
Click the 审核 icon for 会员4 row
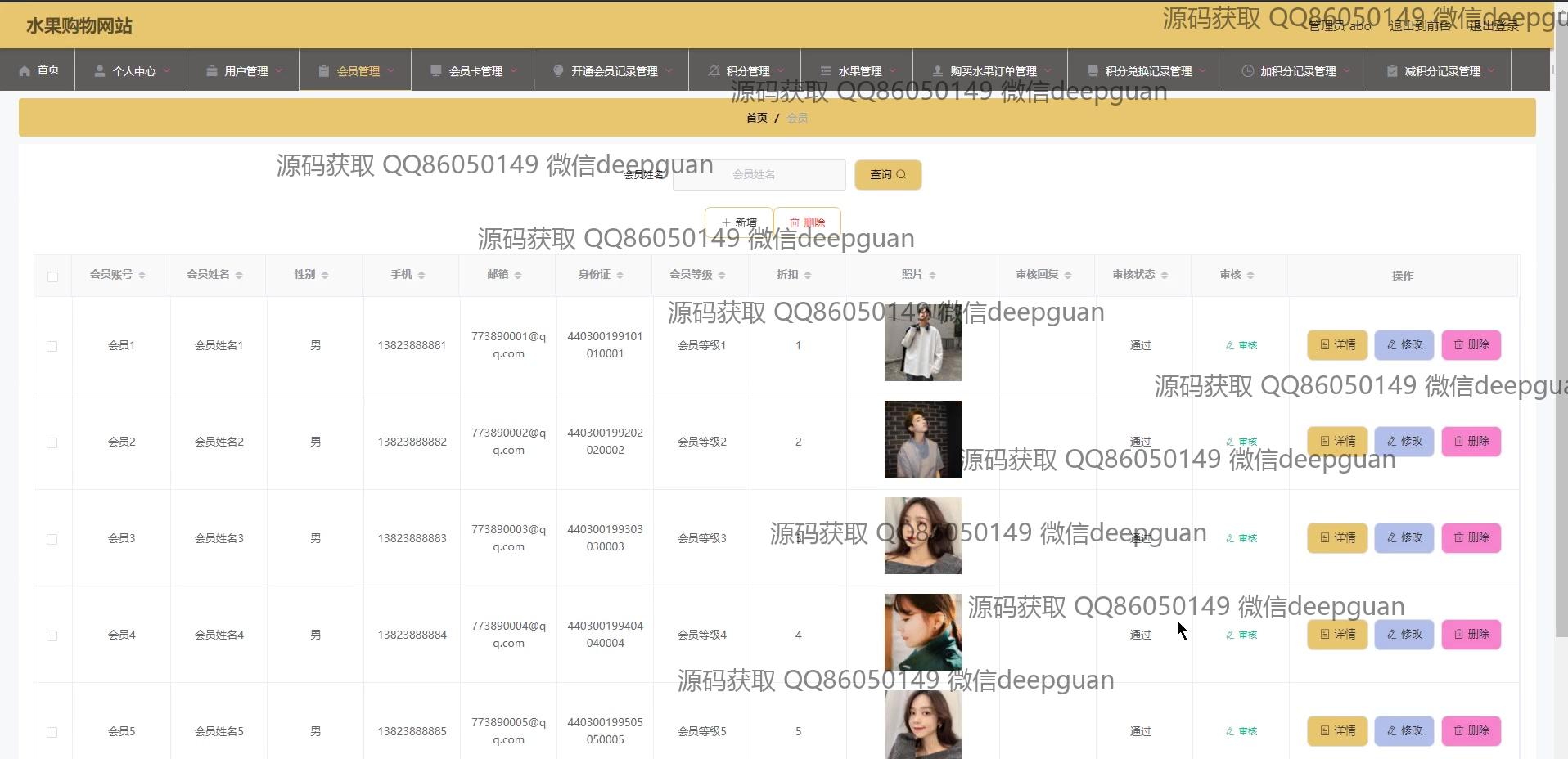coord(1230,635)
